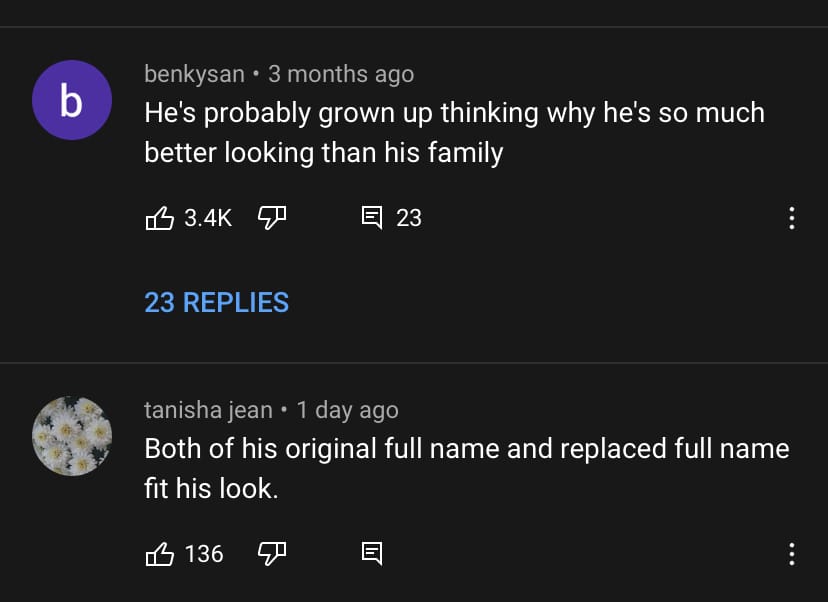The image size is (828, 602).
Task: Click tanisha jean's comment text about names
Action: tap(466, 468)
